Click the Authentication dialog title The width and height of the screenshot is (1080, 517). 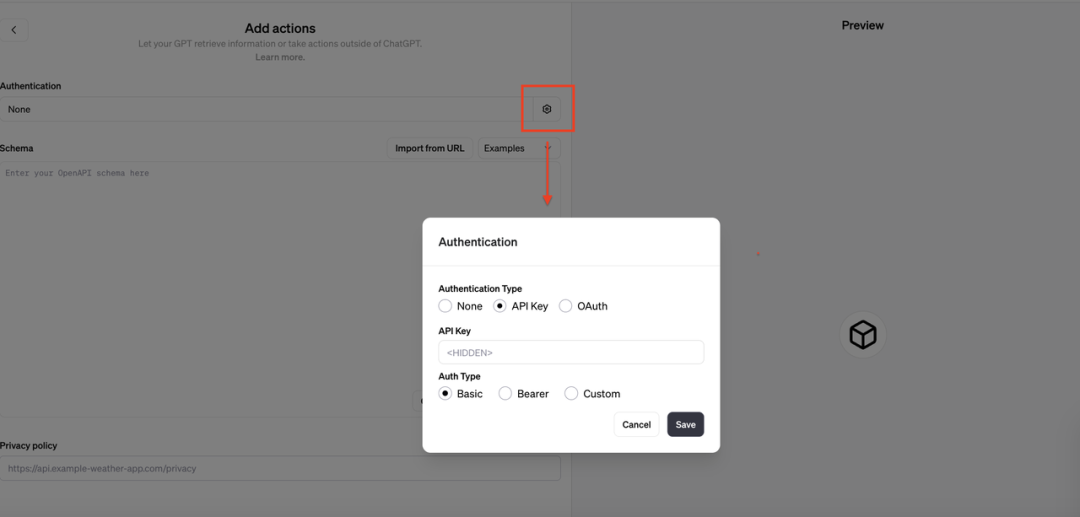[x=478, y=242]
